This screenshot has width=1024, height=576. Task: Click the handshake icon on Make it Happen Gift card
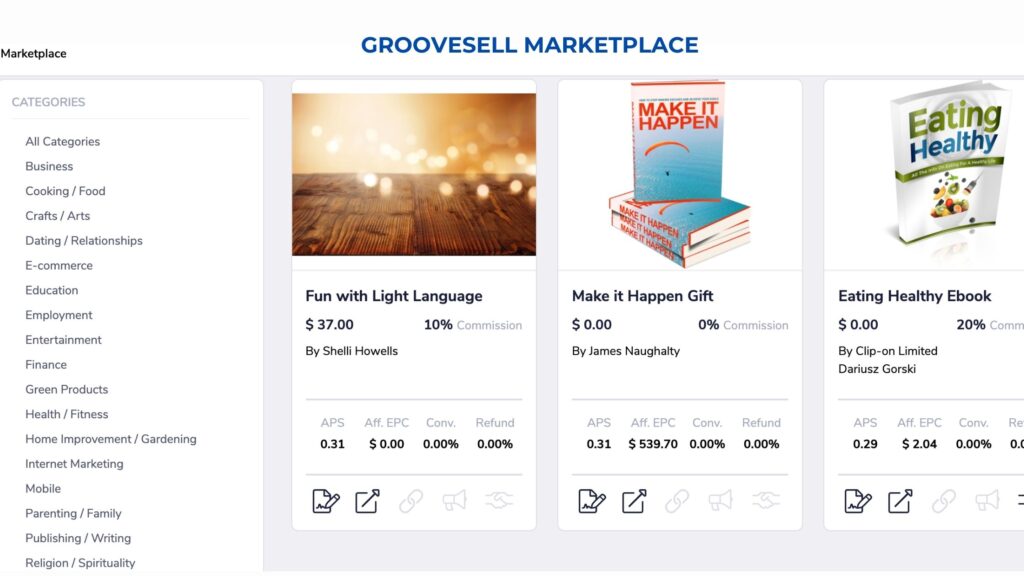point(765,501)
